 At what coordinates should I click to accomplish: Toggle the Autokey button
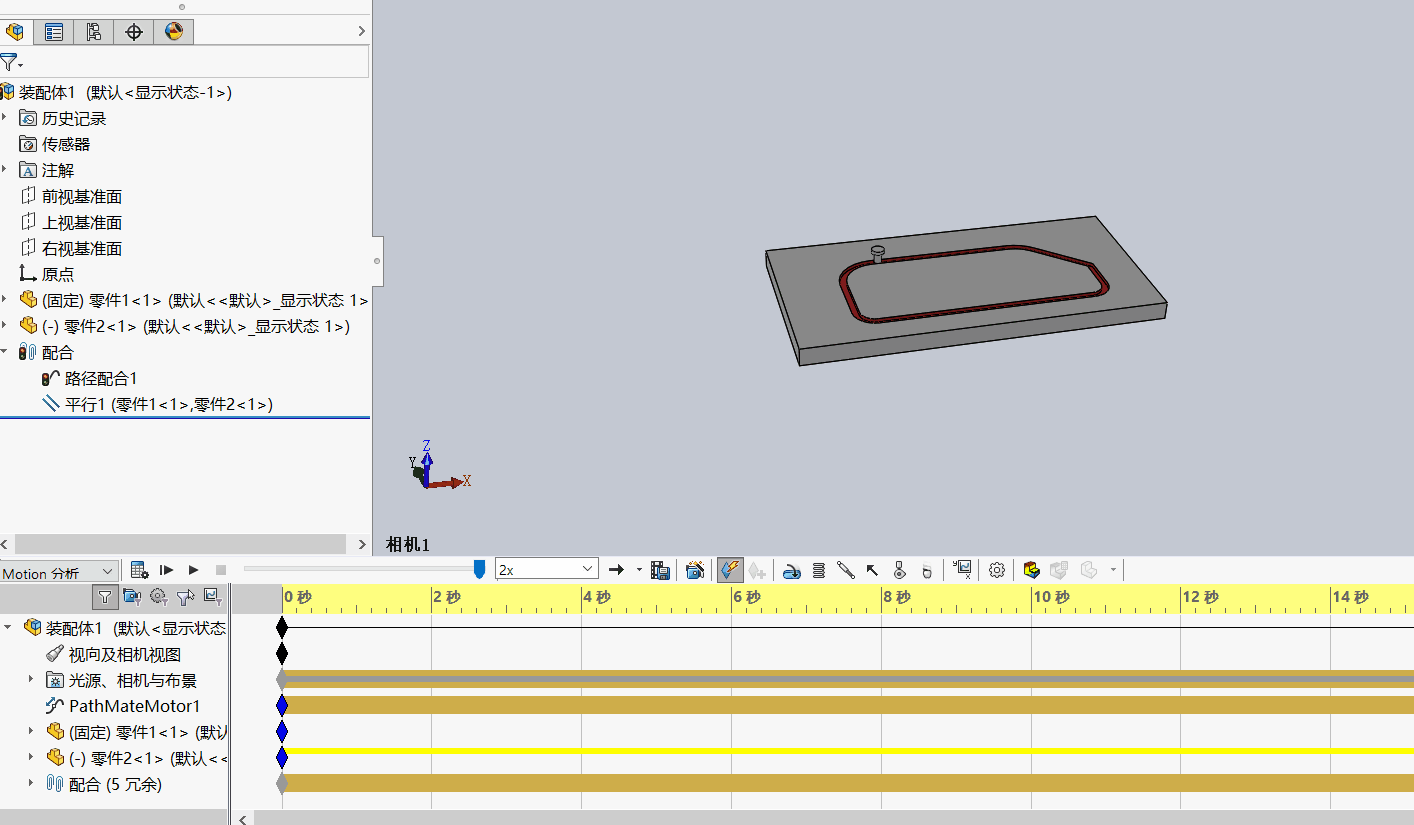tap(730, 570)
